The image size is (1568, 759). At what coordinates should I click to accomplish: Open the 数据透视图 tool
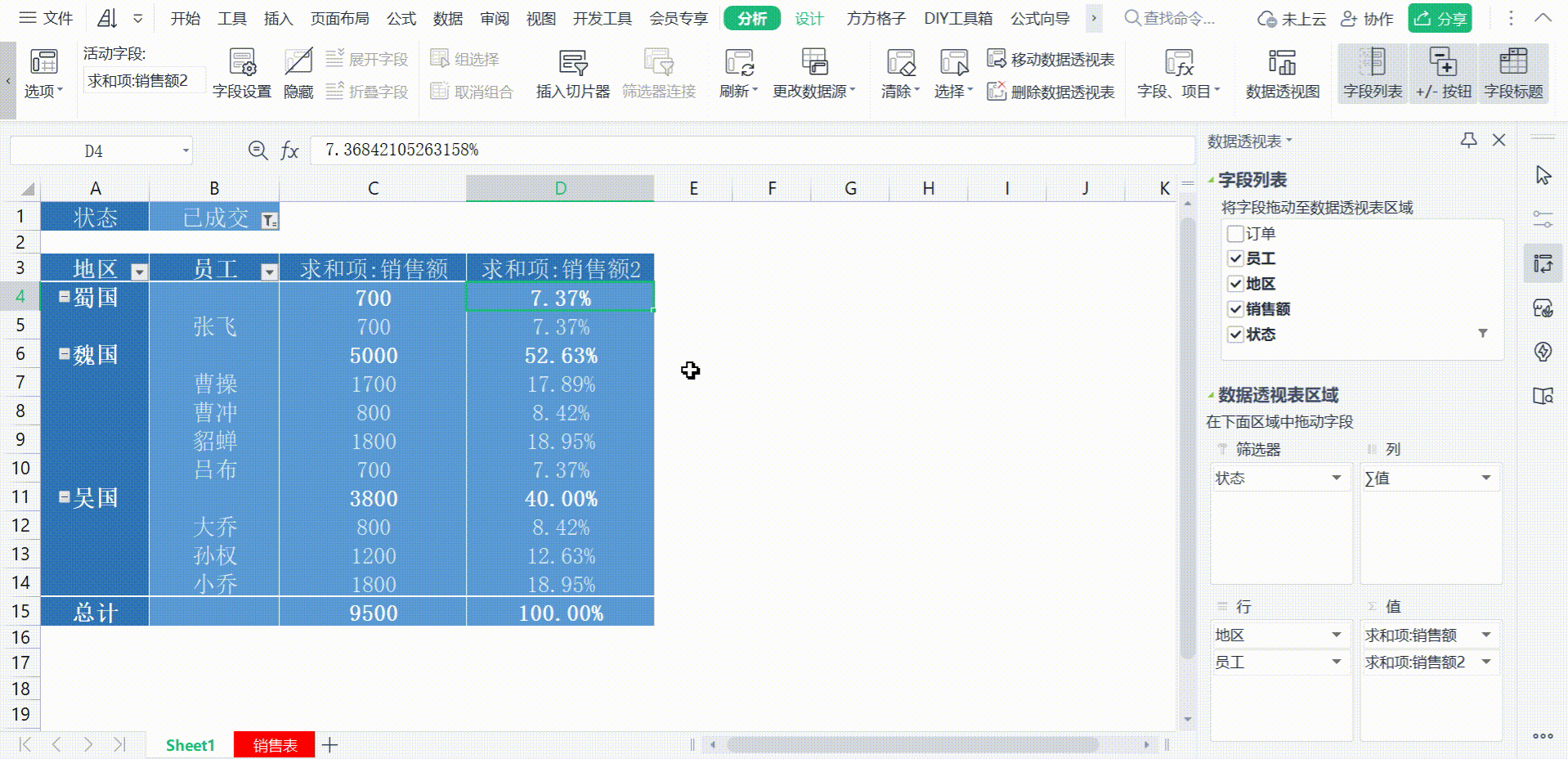point(1281,74)
